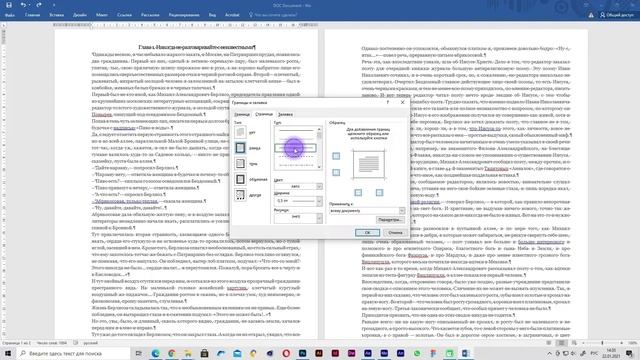Toggle bottom border button beside preview
640x360 pixels.
pos(336,172)
